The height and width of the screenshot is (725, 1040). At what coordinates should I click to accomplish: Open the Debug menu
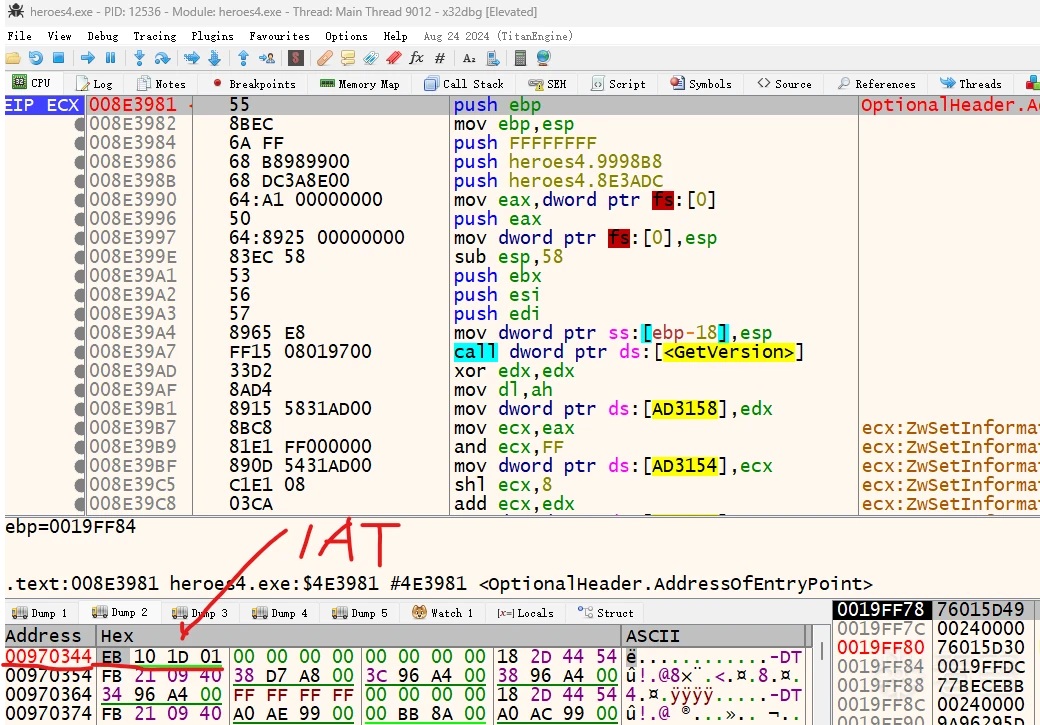pyautogui.click(x=103, y=36)
